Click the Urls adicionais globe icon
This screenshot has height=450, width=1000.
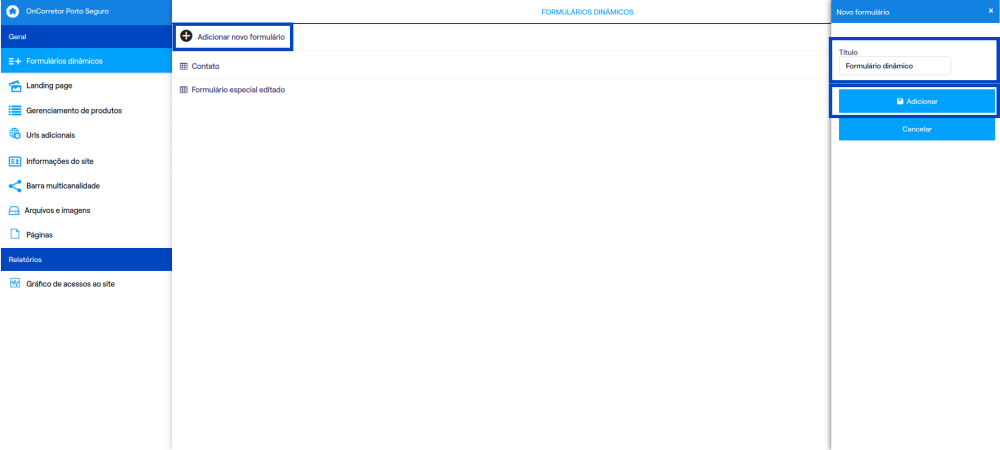15,134
